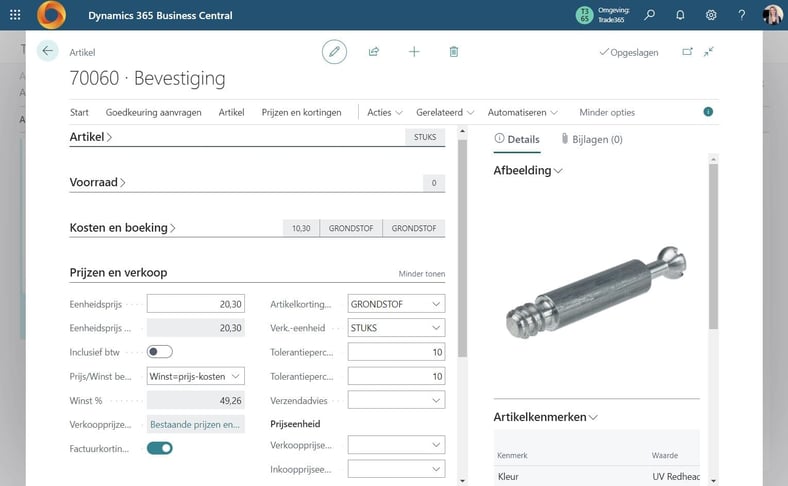Screen dimensions: 788x486
Task: Click the Opgeslagen status indicator
Action: click(629, 52)
